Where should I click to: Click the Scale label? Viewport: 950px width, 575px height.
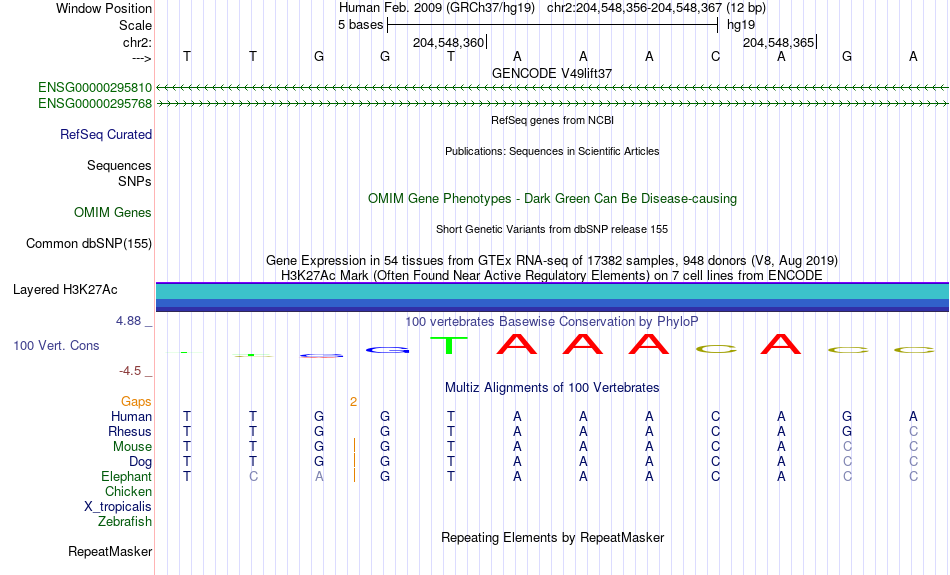pyautogui.click(x=135, y=25)
